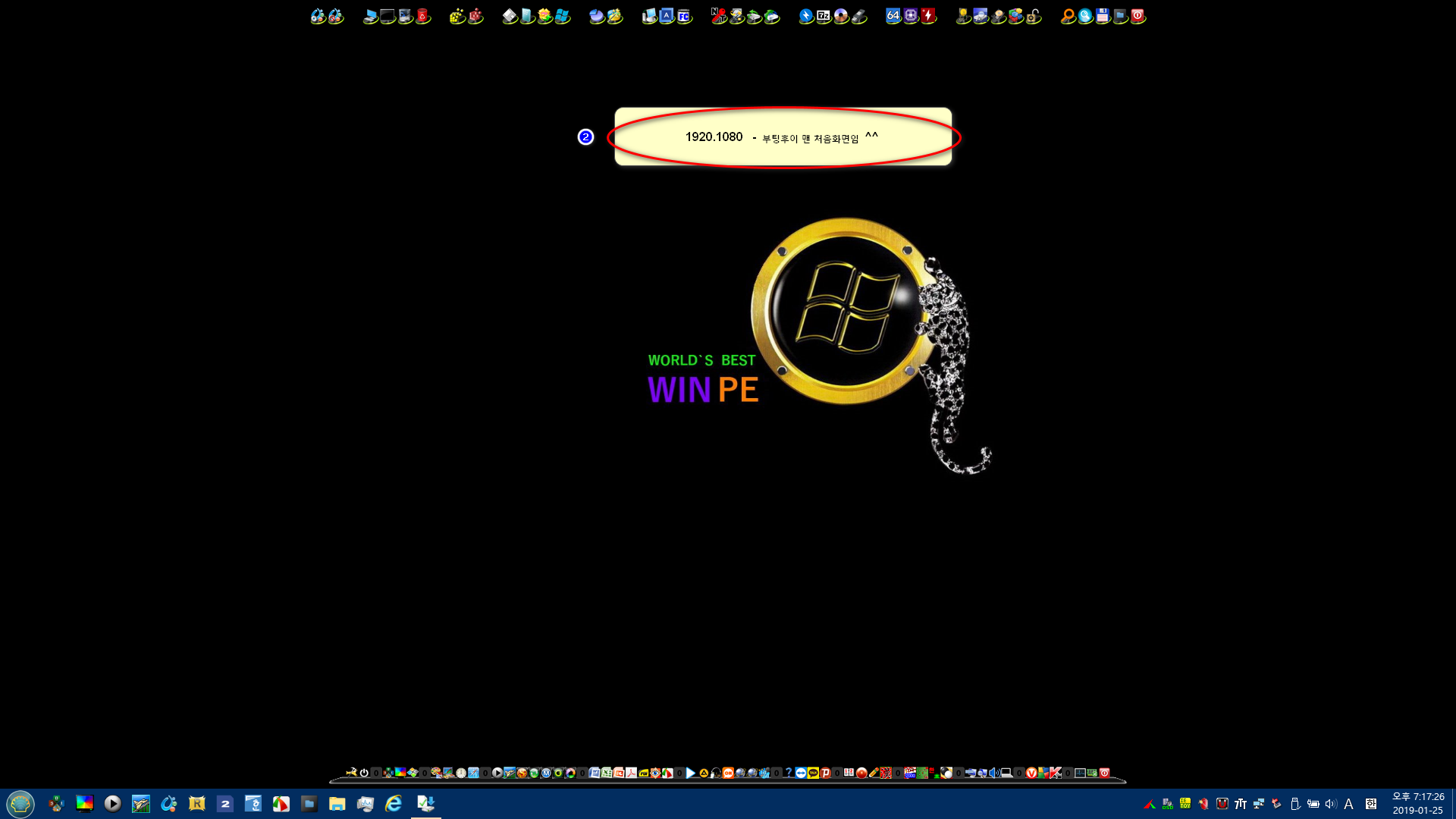
Task: Open the pie chart partition icon
Action: (597, 16)
